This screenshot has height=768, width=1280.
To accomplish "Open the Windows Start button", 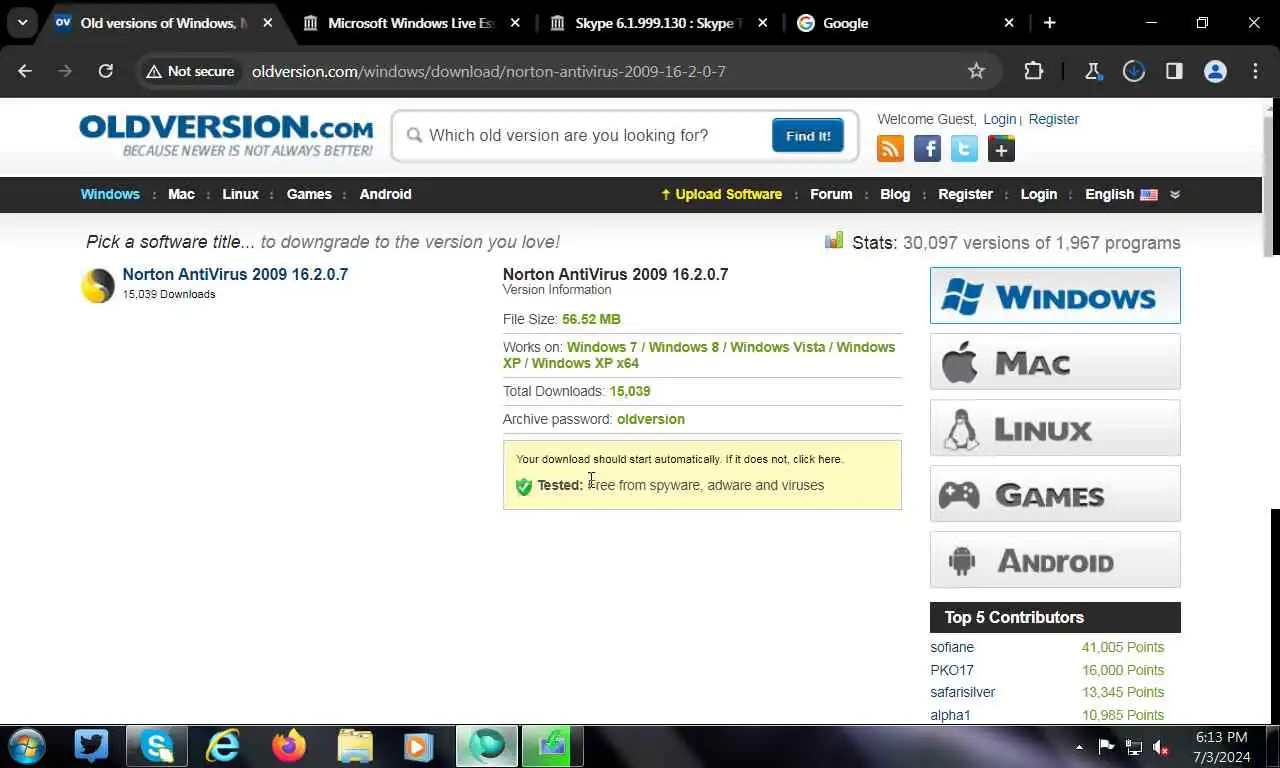I will point(27,746).
